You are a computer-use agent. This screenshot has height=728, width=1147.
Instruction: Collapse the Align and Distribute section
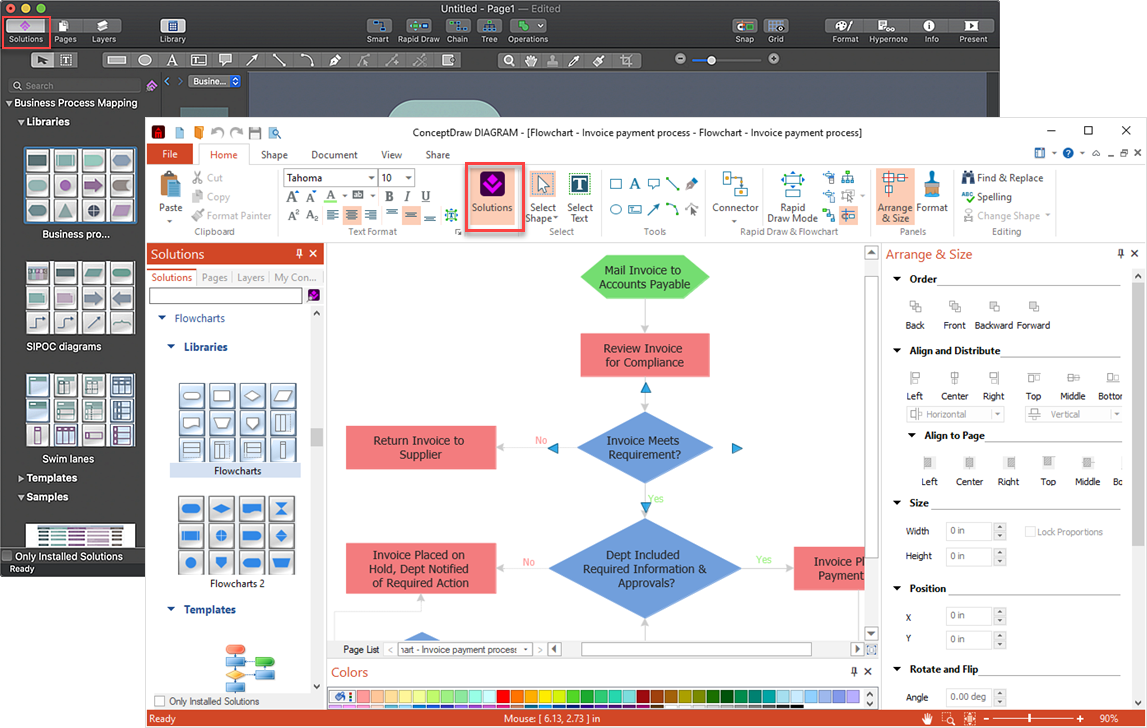tap(898, 350)
